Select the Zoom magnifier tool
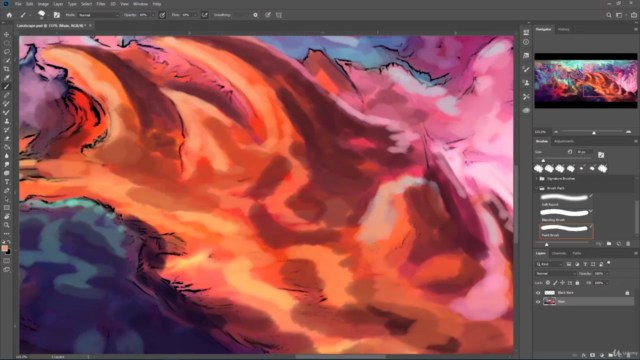The width and height of the screenshot is (640, 360). [7, 225]
